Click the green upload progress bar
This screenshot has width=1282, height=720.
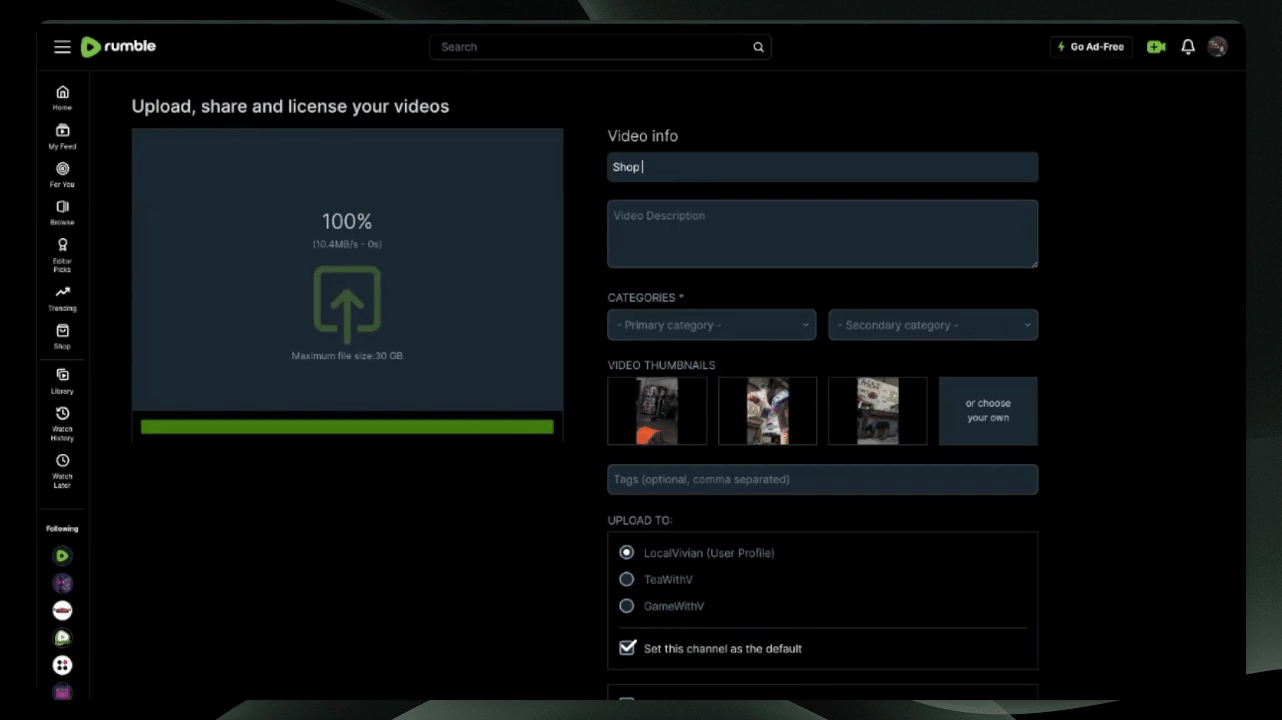(x=347, y=427)
